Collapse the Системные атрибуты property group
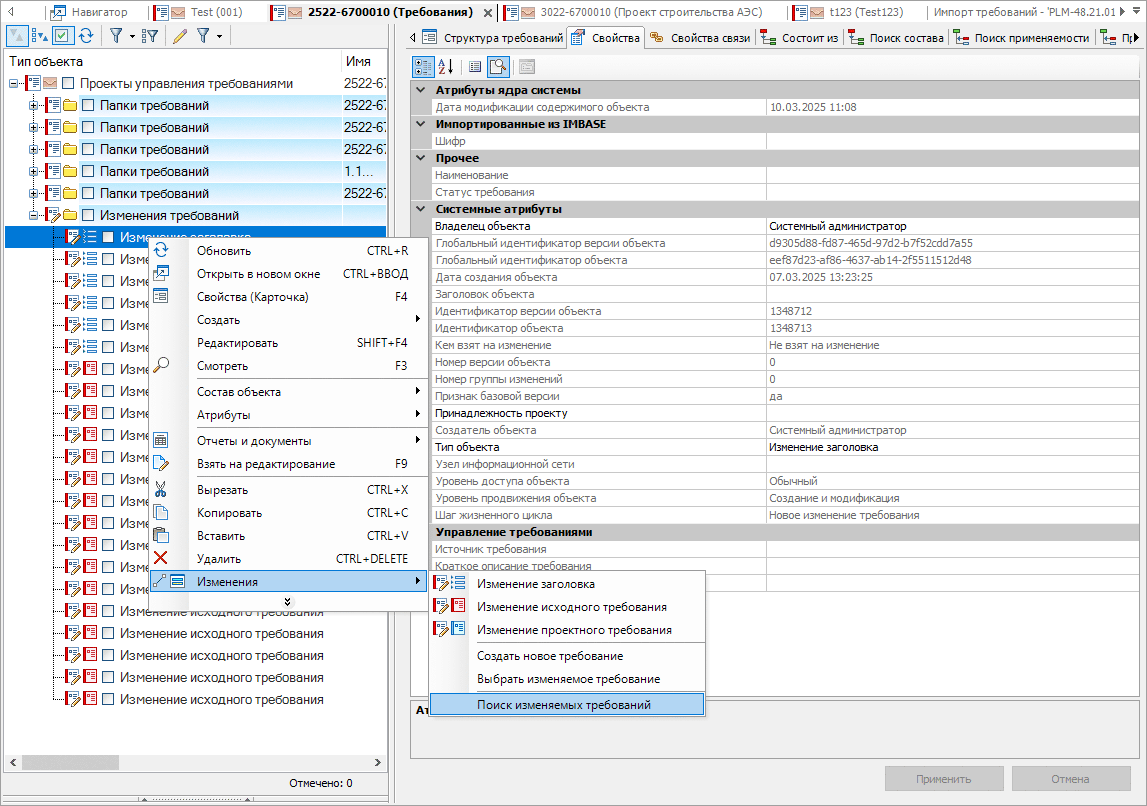Viewport: 1147px width, 806px height. [x=420, y=209]
